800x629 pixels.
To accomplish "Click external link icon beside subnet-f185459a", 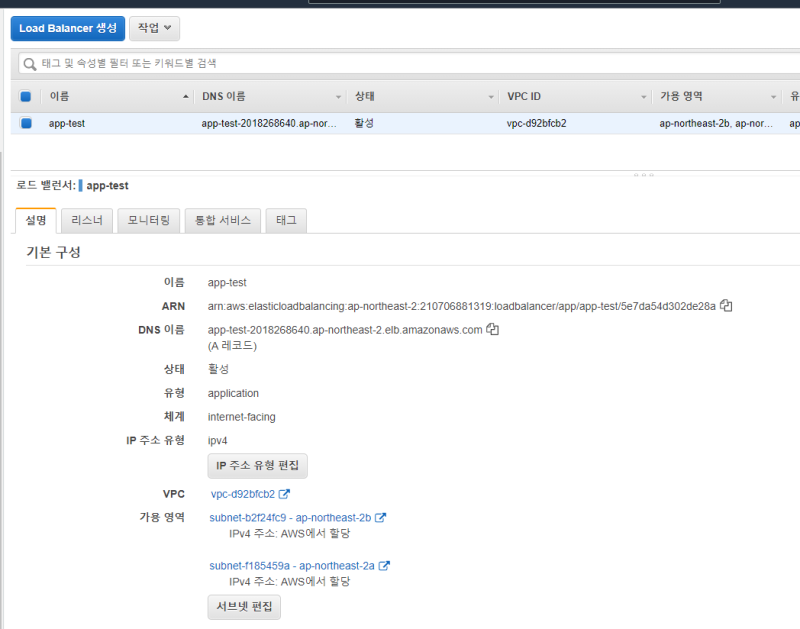I will click(384, 566).
